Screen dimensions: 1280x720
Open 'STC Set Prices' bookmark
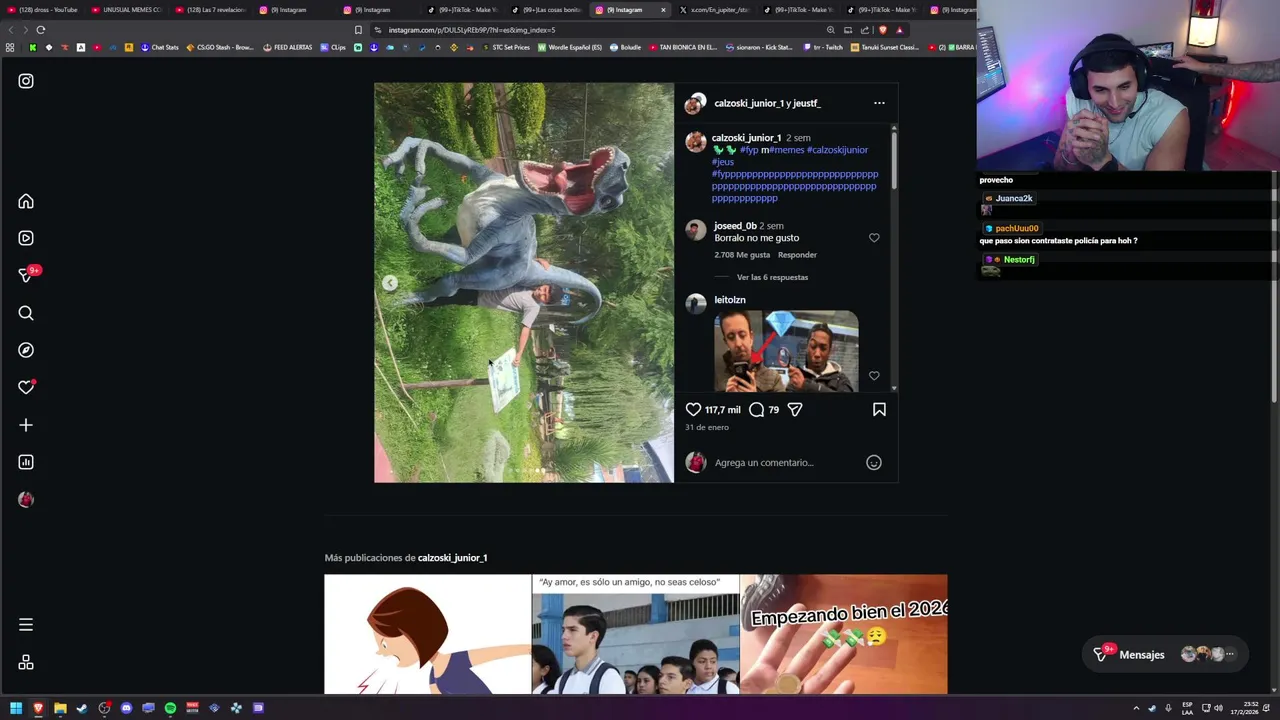tap(506, 47)
